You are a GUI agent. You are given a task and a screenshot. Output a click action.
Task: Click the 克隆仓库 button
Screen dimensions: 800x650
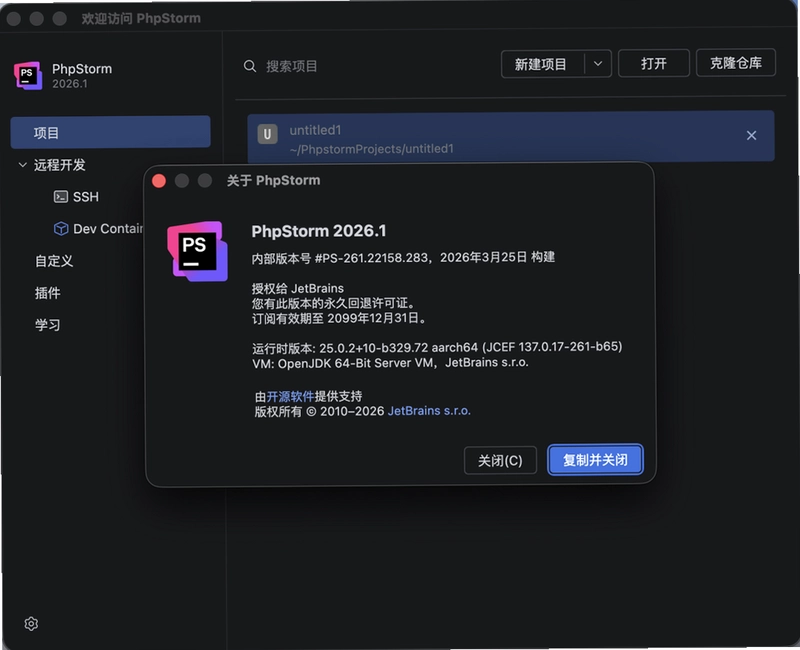736,63
